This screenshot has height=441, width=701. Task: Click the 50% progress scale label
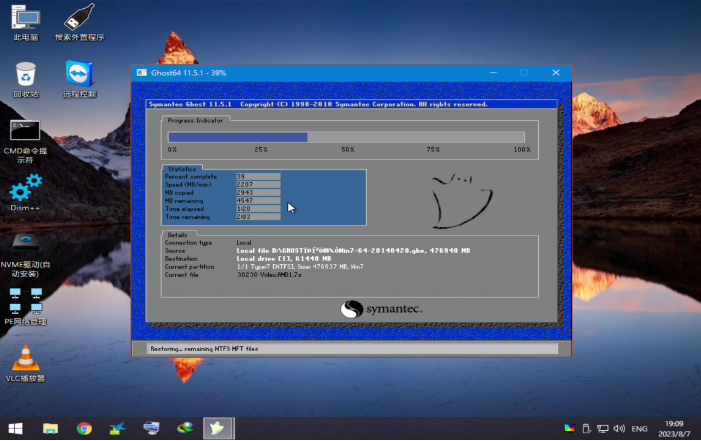348,149
